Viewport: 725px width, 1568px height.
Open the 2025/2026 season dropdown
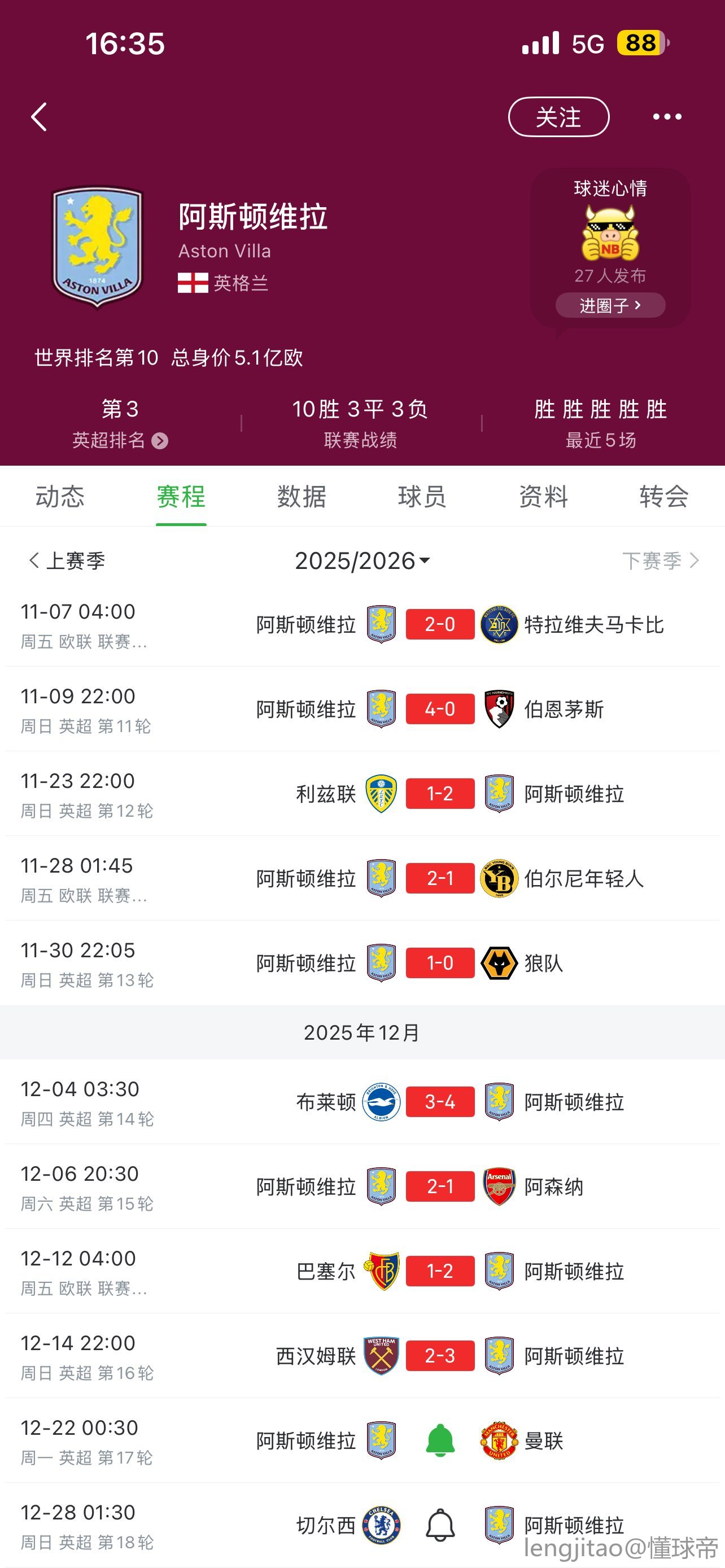(x=362, y=560)
